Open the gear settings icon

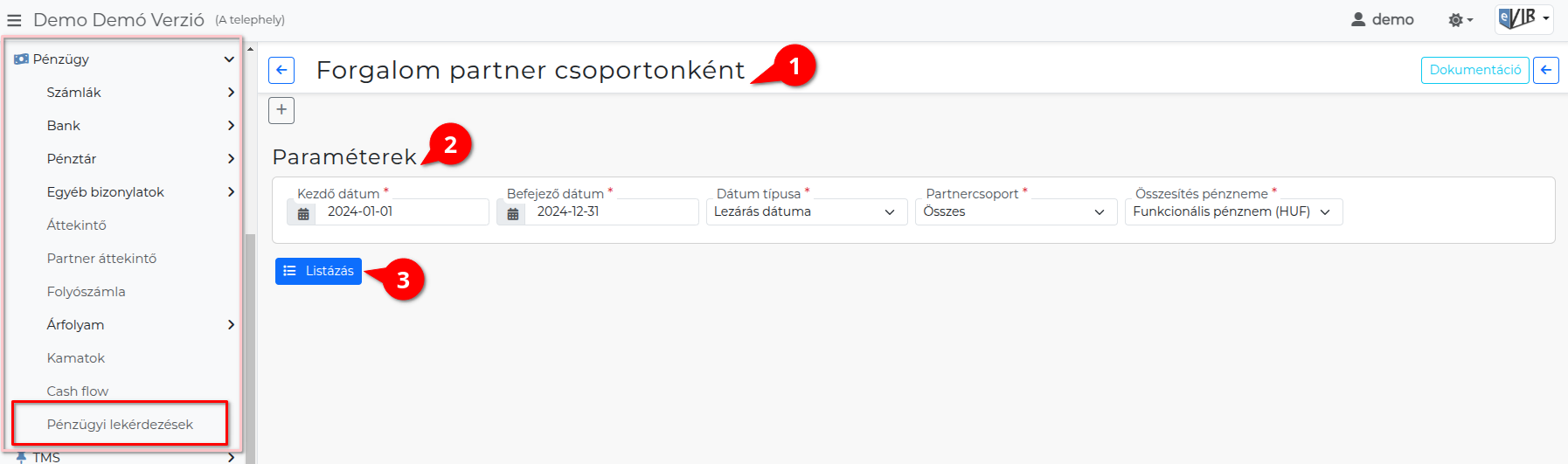point(1460,19)
